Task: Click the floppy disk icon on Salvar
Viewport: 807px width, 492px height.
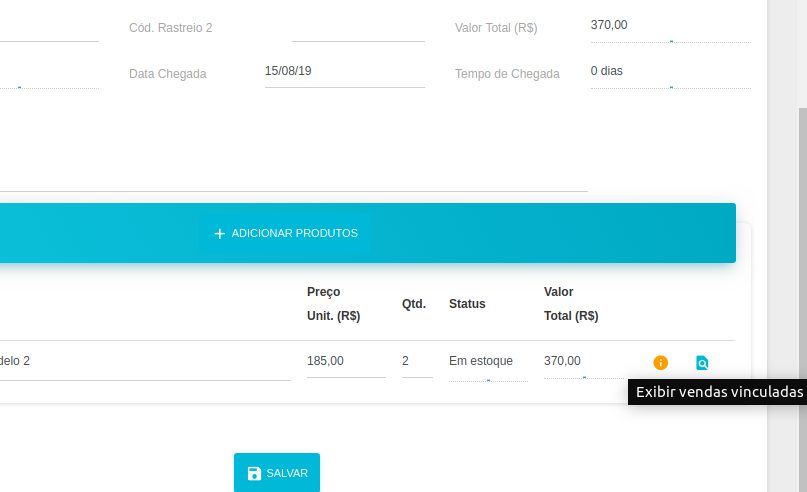Action: click(254, 473)
